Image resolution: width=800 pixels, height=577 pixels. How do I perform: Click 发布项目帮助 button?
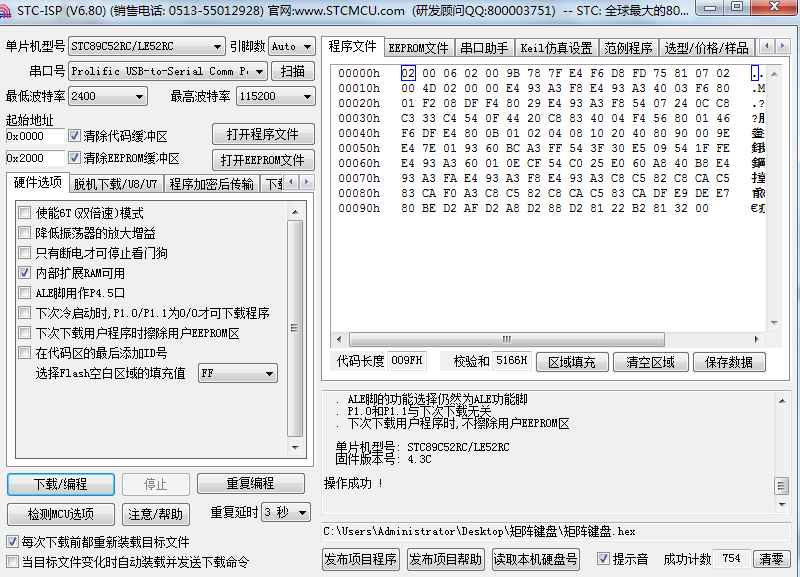click(x=445, y=560)
